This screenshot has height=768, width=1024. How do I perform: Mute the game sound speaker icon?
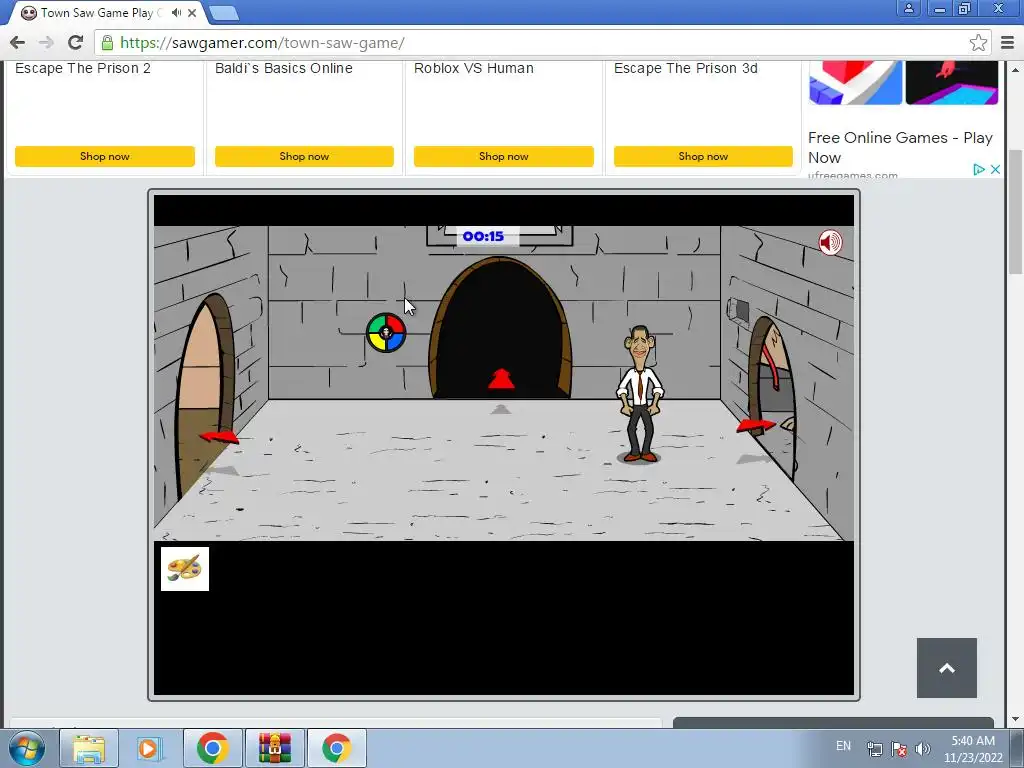point(830,242)
